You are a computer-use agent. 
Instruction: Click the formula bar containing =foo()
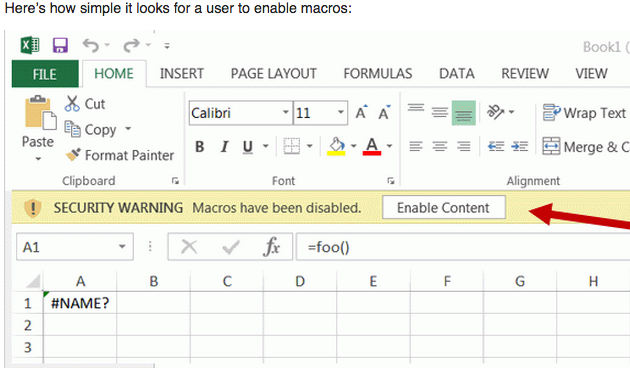(x=462, y=247)
